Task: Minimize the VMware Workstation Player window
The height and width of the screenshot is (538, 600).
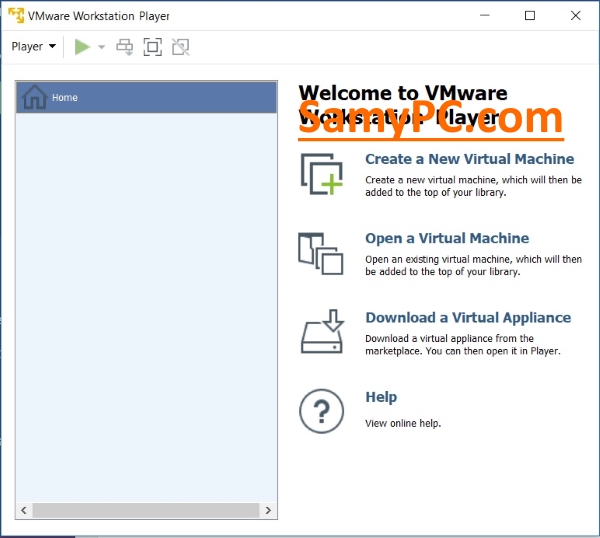Action: pyautogui.click(x=485, y=16)
